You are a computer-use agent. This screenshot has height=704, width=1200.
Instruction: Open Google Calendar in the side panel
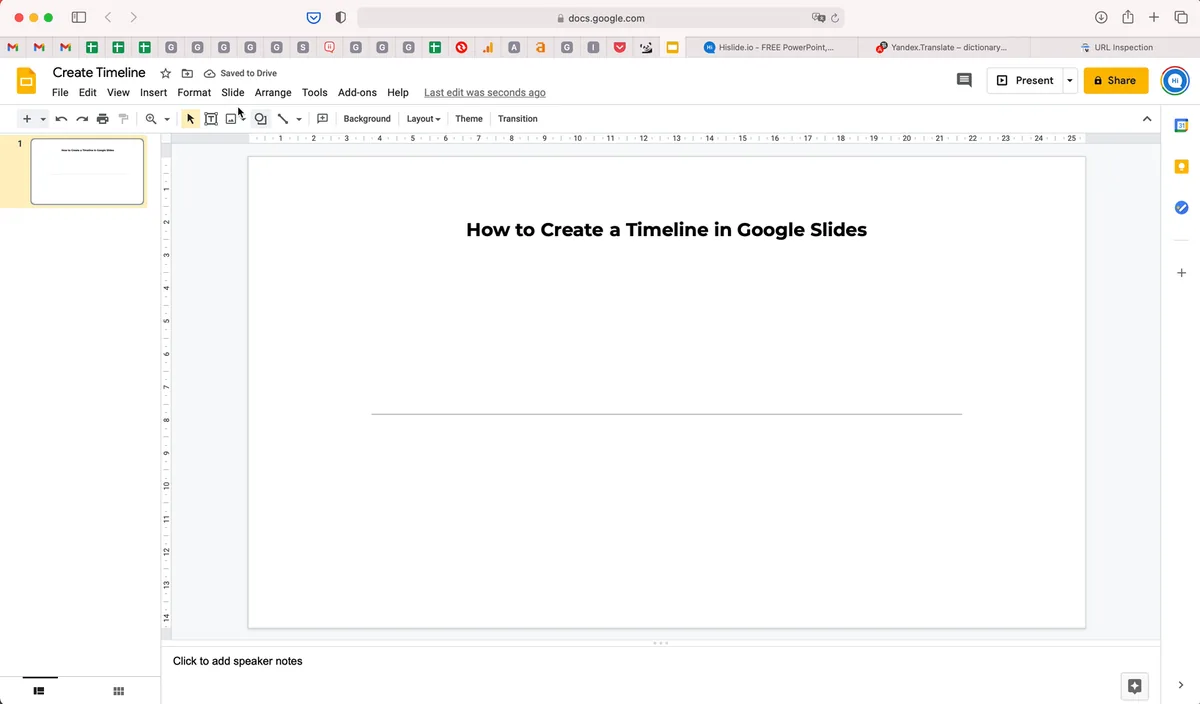1181,126
